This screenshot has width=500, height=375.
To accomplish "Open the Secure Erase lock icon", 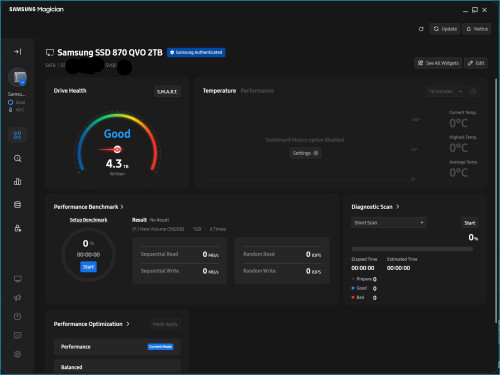I will pyautogui.click(x=17, y=228).
